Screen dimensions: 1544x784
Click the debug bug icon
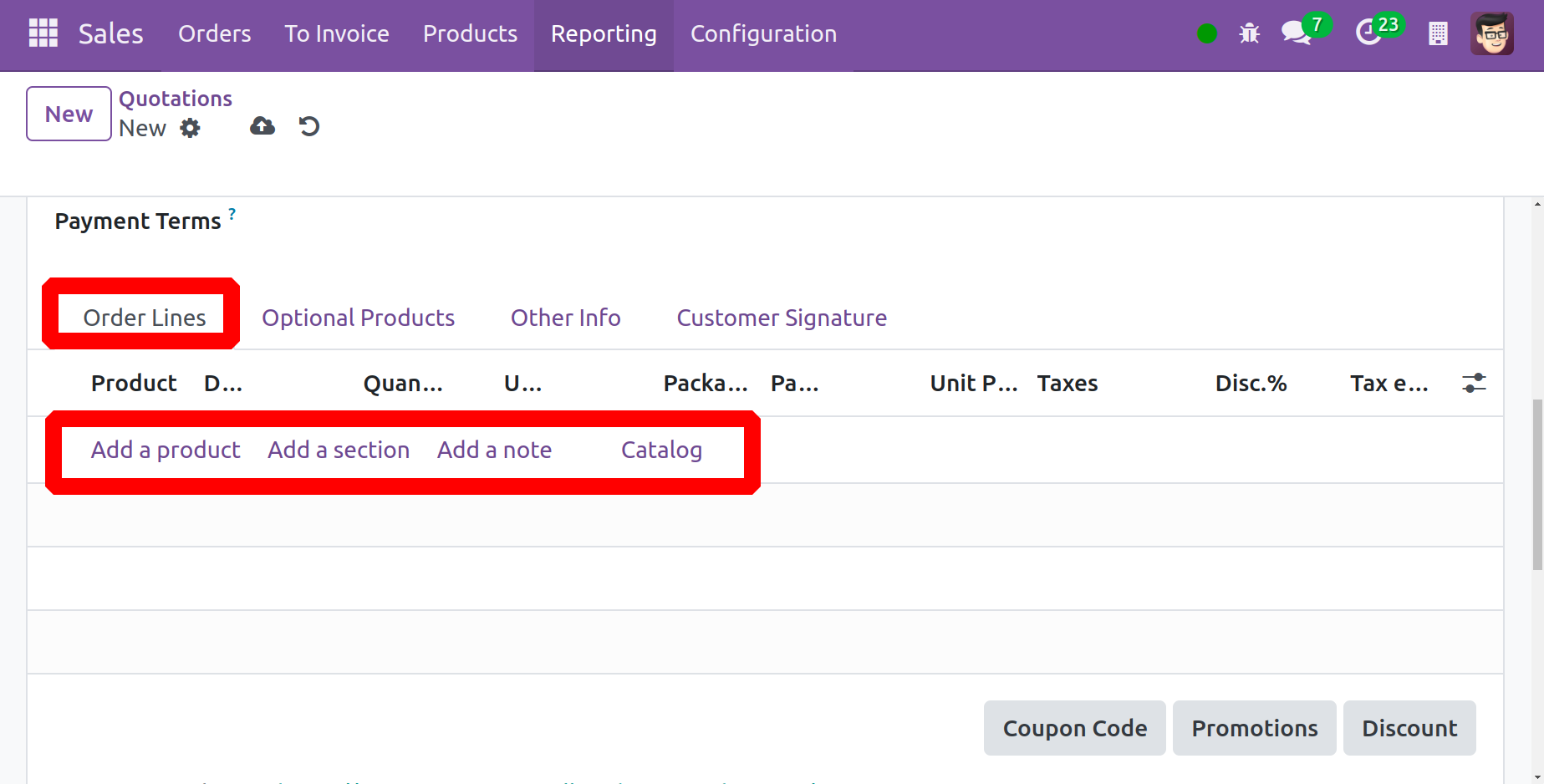point(1249,33)
